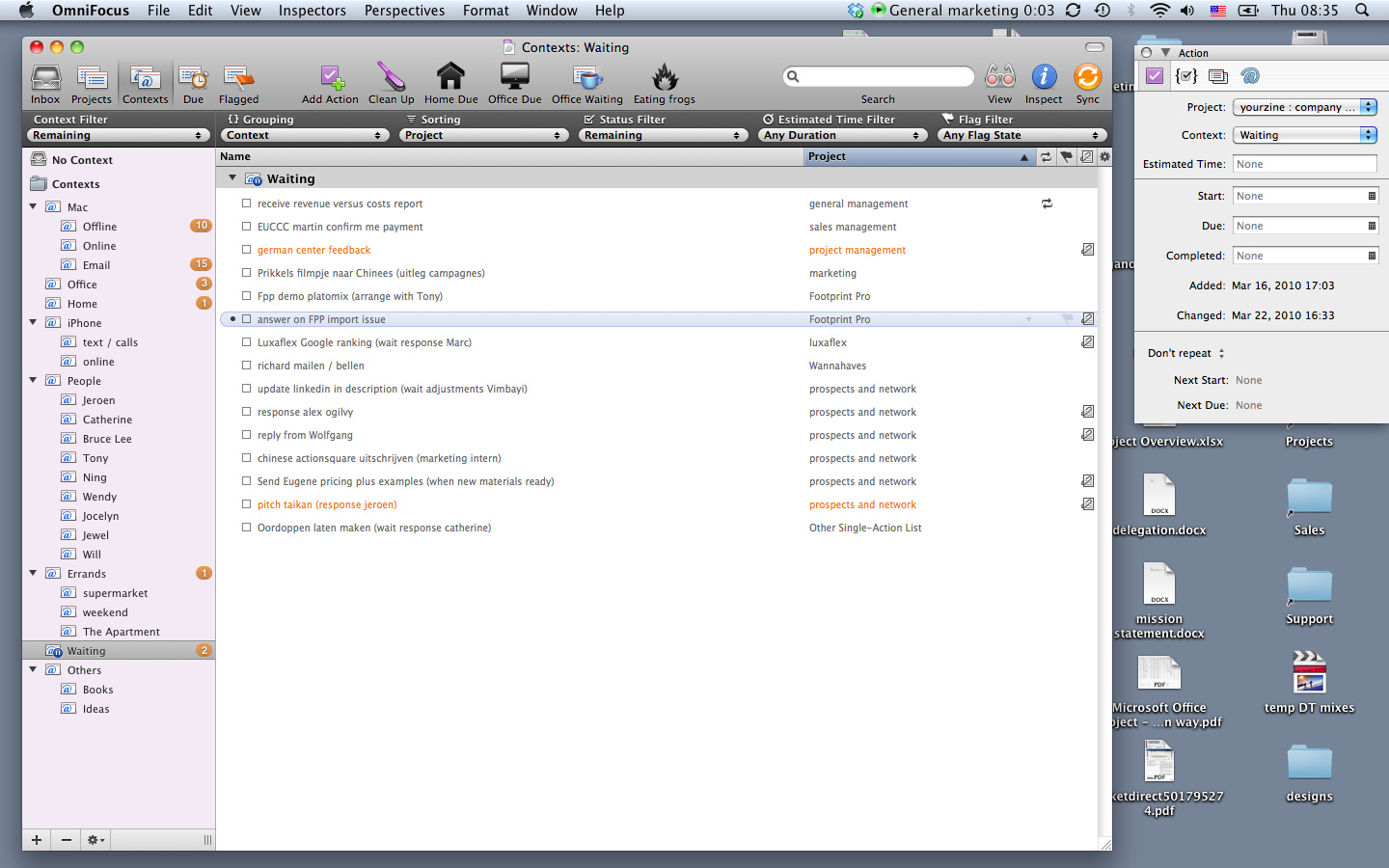Complete pitch taikan (response jeroen)
The width and height of the screenshot is (1389, 868).
(246, 504)
